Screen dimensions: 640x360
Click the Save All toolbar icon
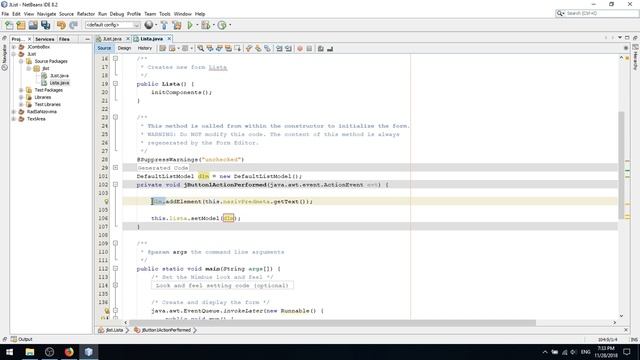45,25
